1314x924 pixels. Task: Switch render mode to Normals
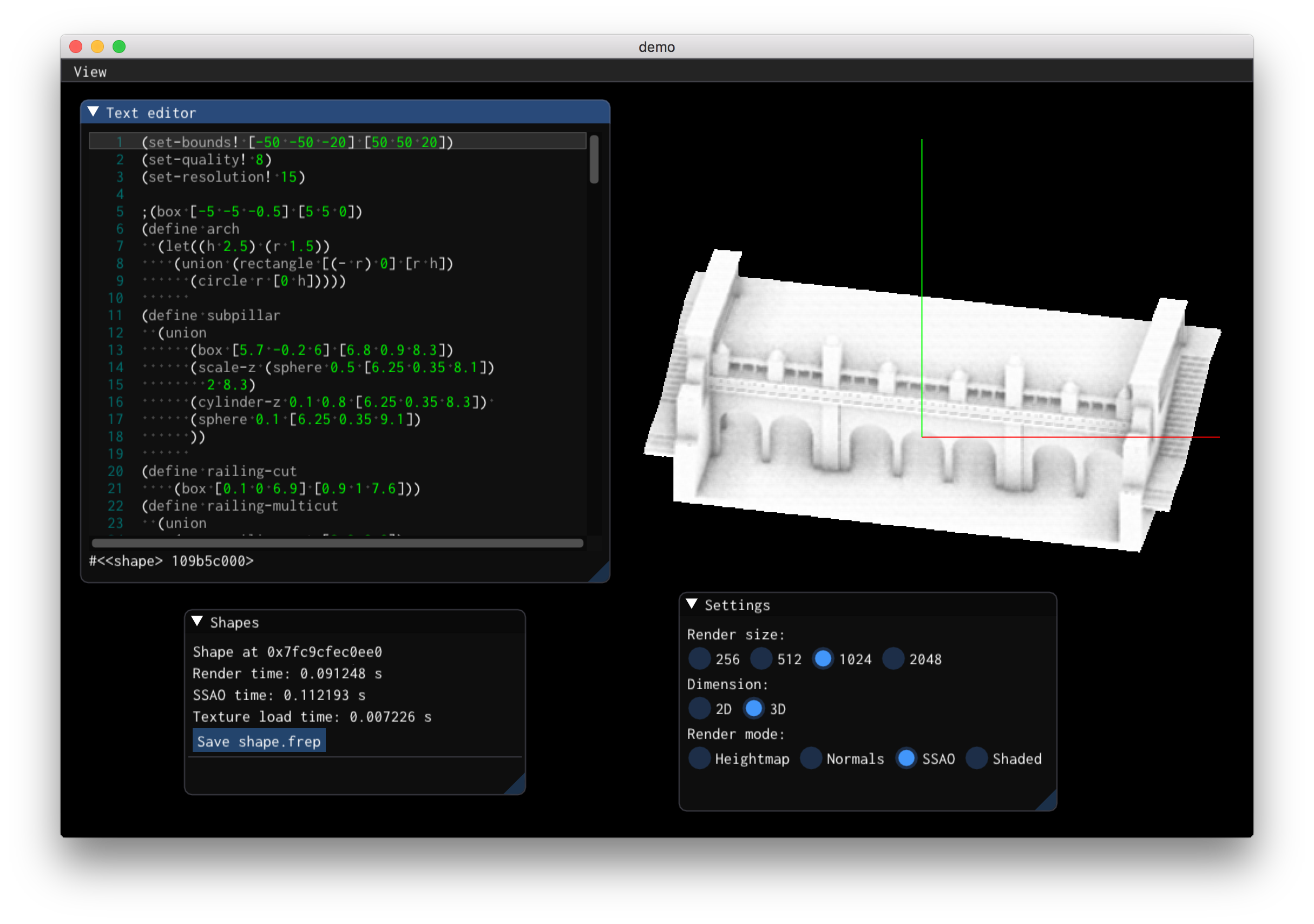pos(811,758)
